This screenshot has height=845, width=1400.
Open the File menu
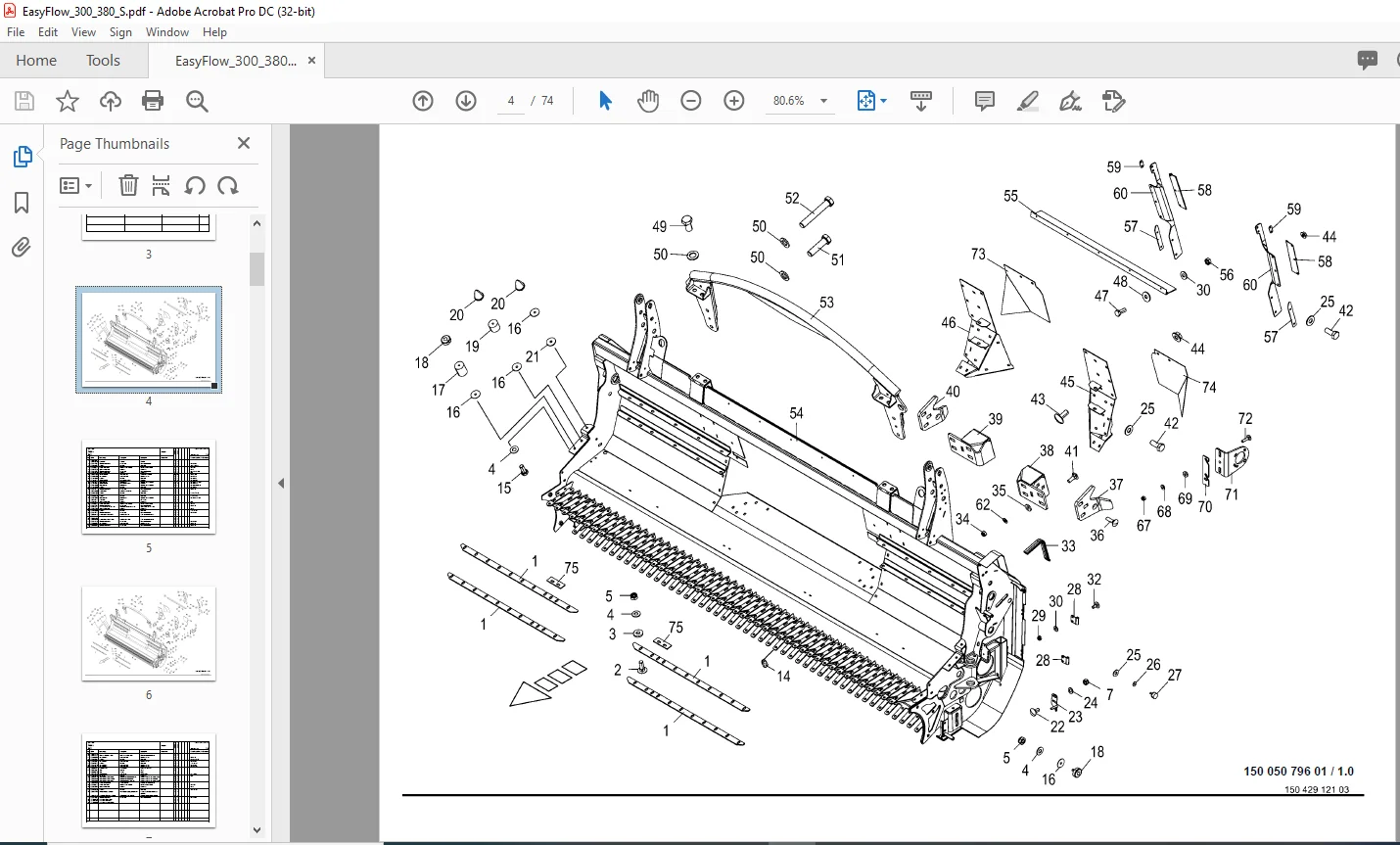click(16, 32)
